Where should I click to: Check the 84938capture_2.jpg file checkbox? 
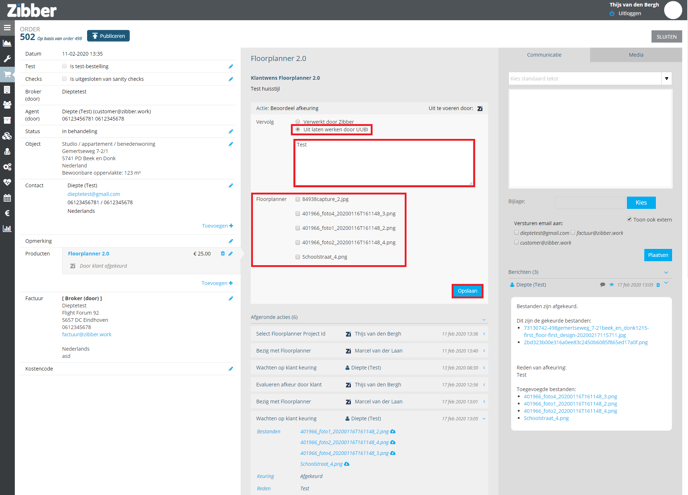point(297,199)
